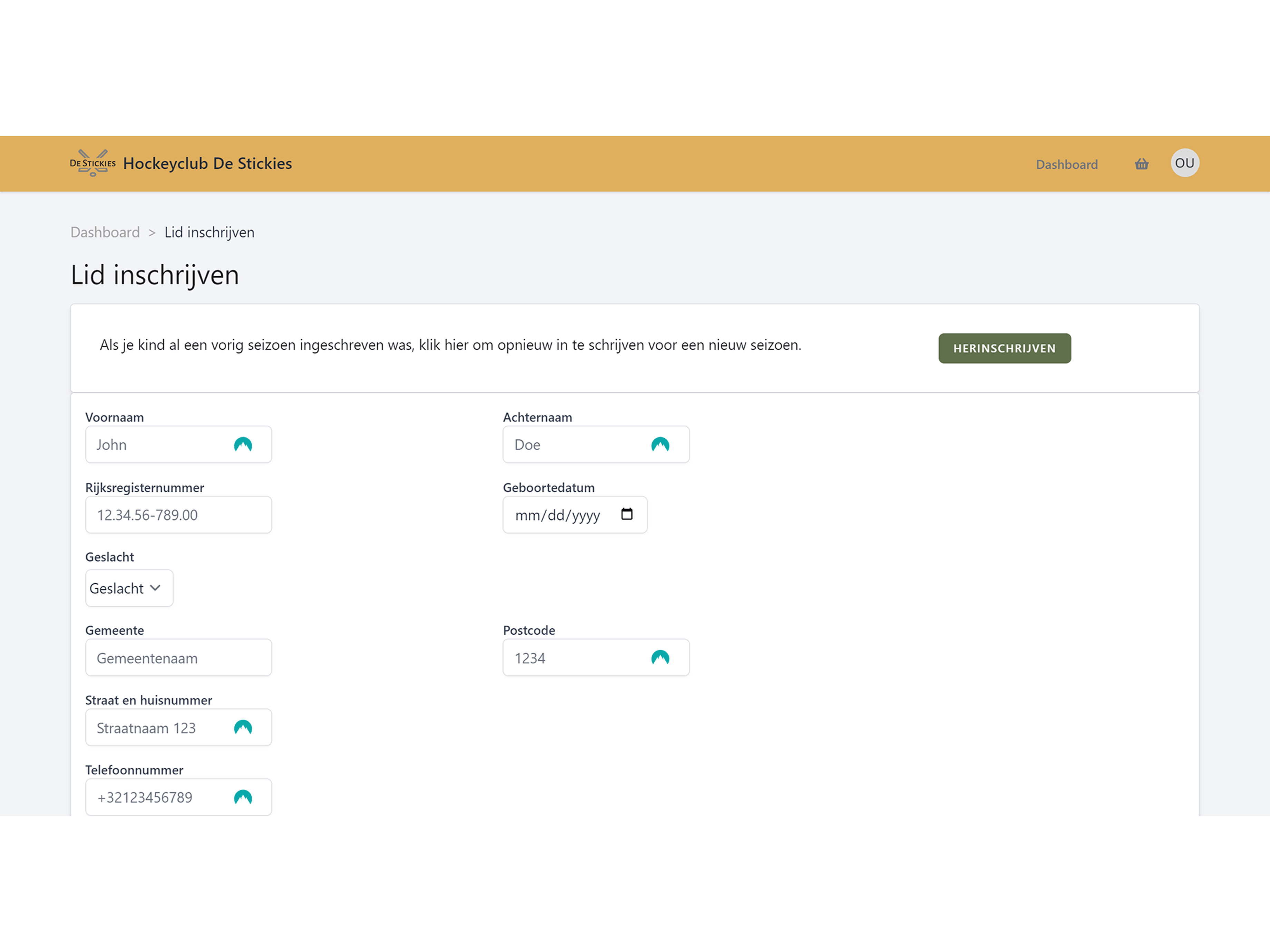
Task: Click the Achternaam input field
Action: coord(574,444)
